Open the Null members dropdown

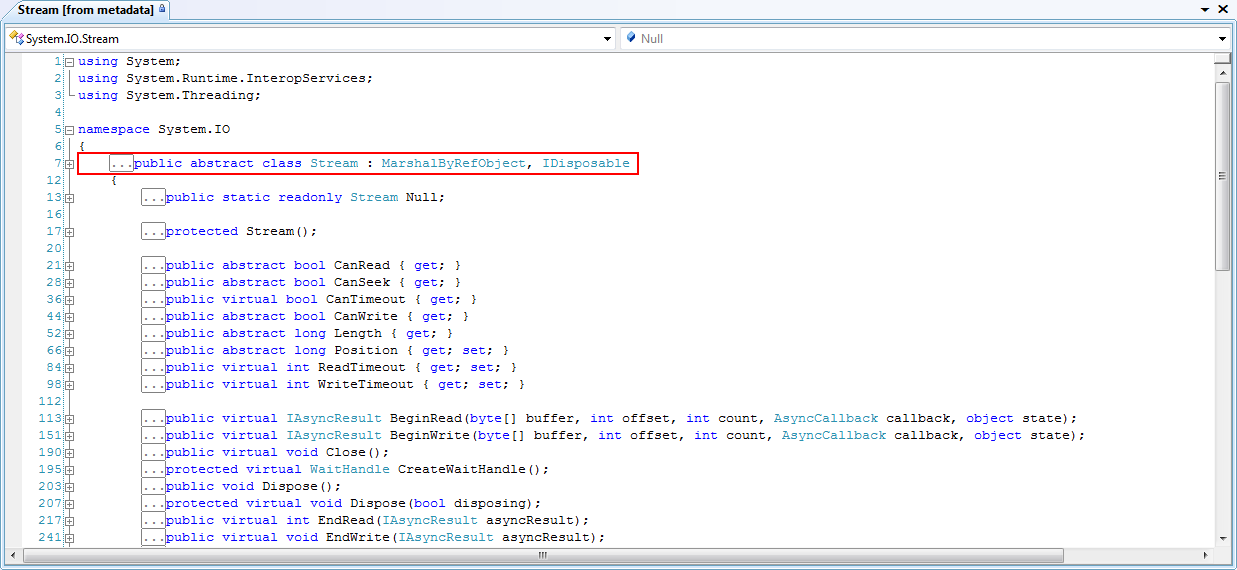tap(1222, 39)
